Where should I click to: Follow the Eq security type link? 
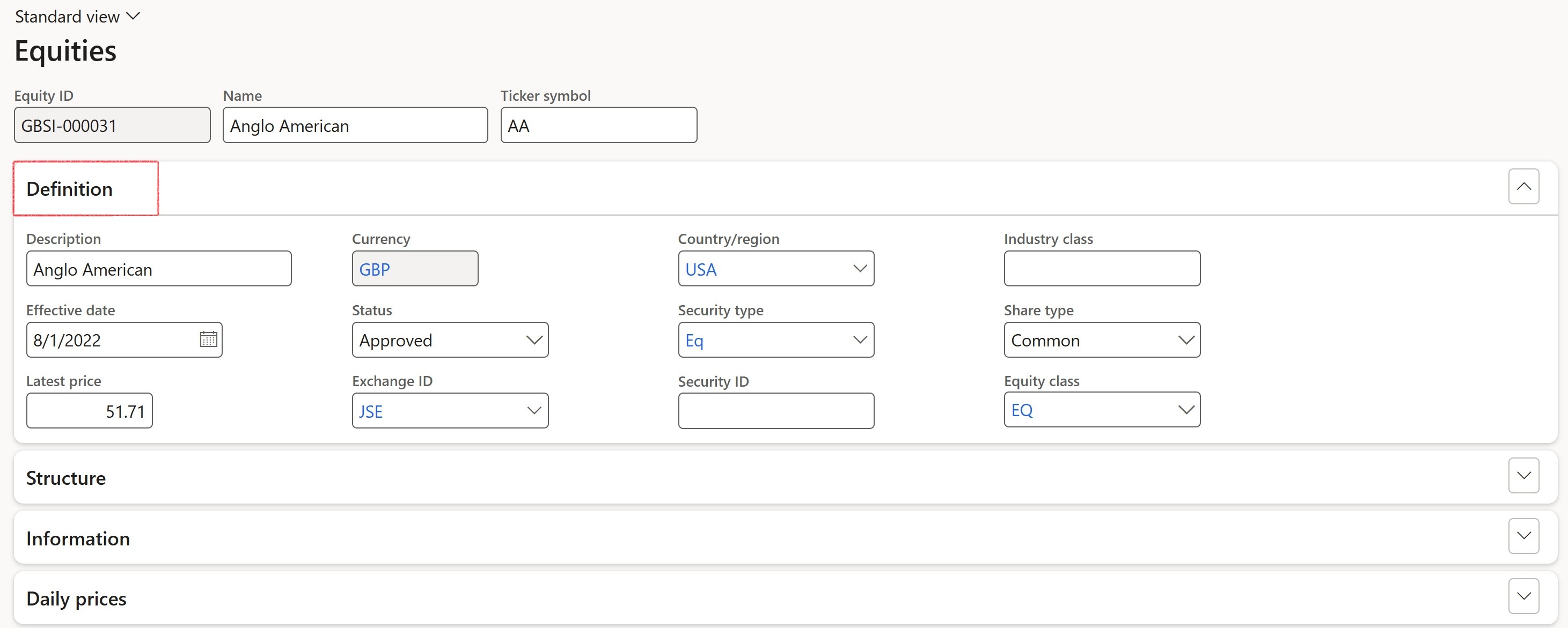(694, 341)
